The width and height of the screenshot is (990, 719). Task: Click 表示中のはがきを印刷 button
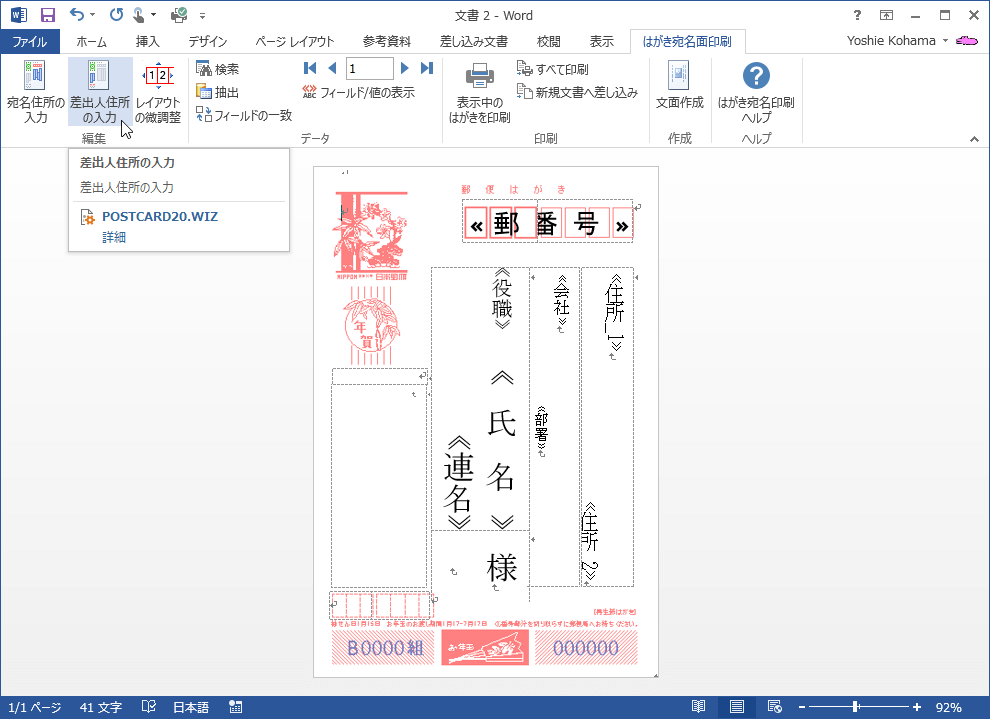[x=480, y=92]
